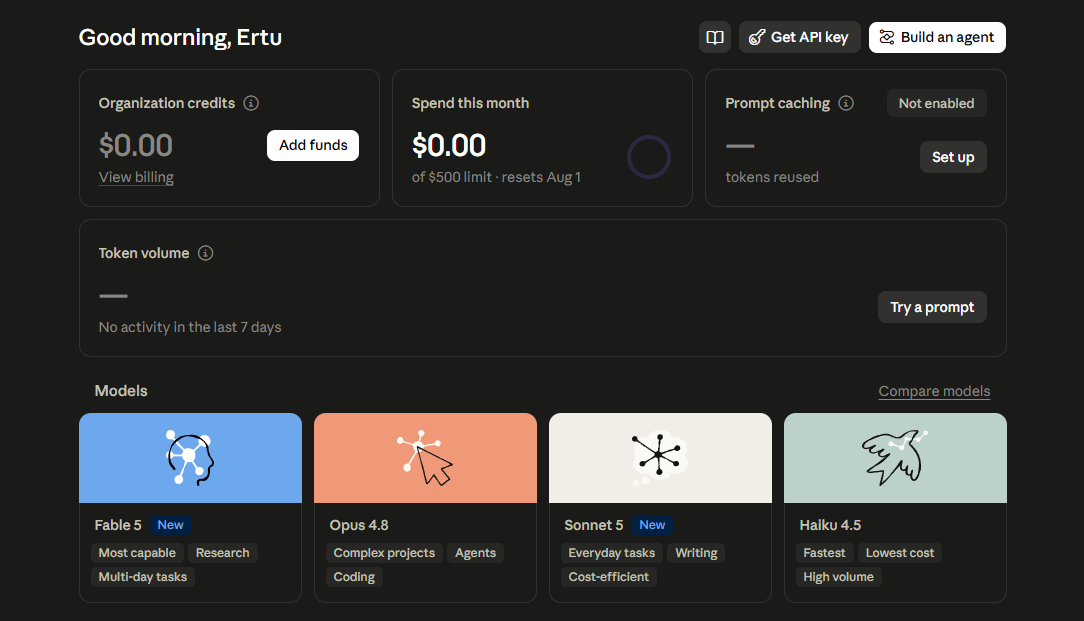Click the Get API key button
The height and width of the screenshot is (621, 1084).
(799, 37)
